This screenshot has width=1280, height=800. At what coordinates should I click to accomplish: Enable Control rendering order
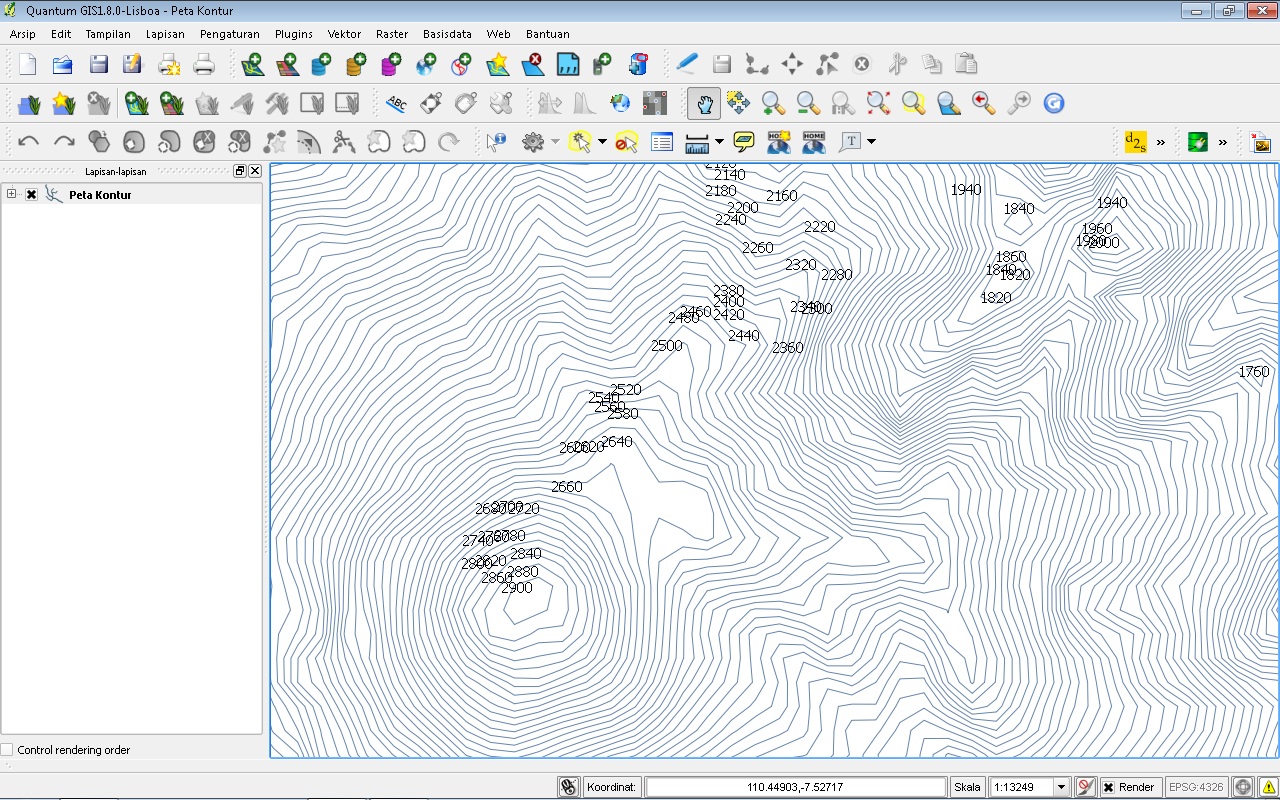[x=8, y=749]
